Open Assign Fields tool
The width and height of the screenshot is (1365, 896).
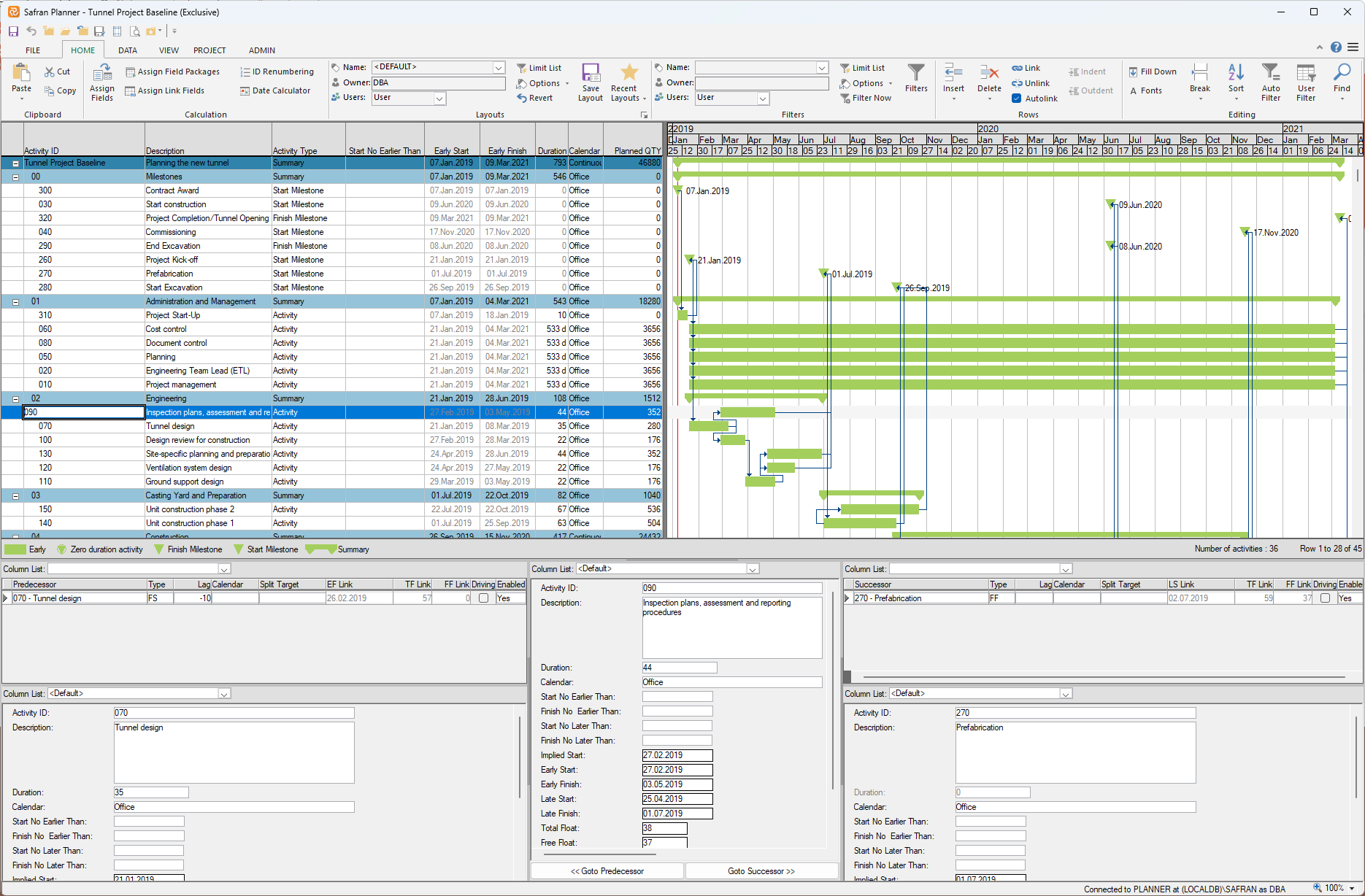[102, 82]
